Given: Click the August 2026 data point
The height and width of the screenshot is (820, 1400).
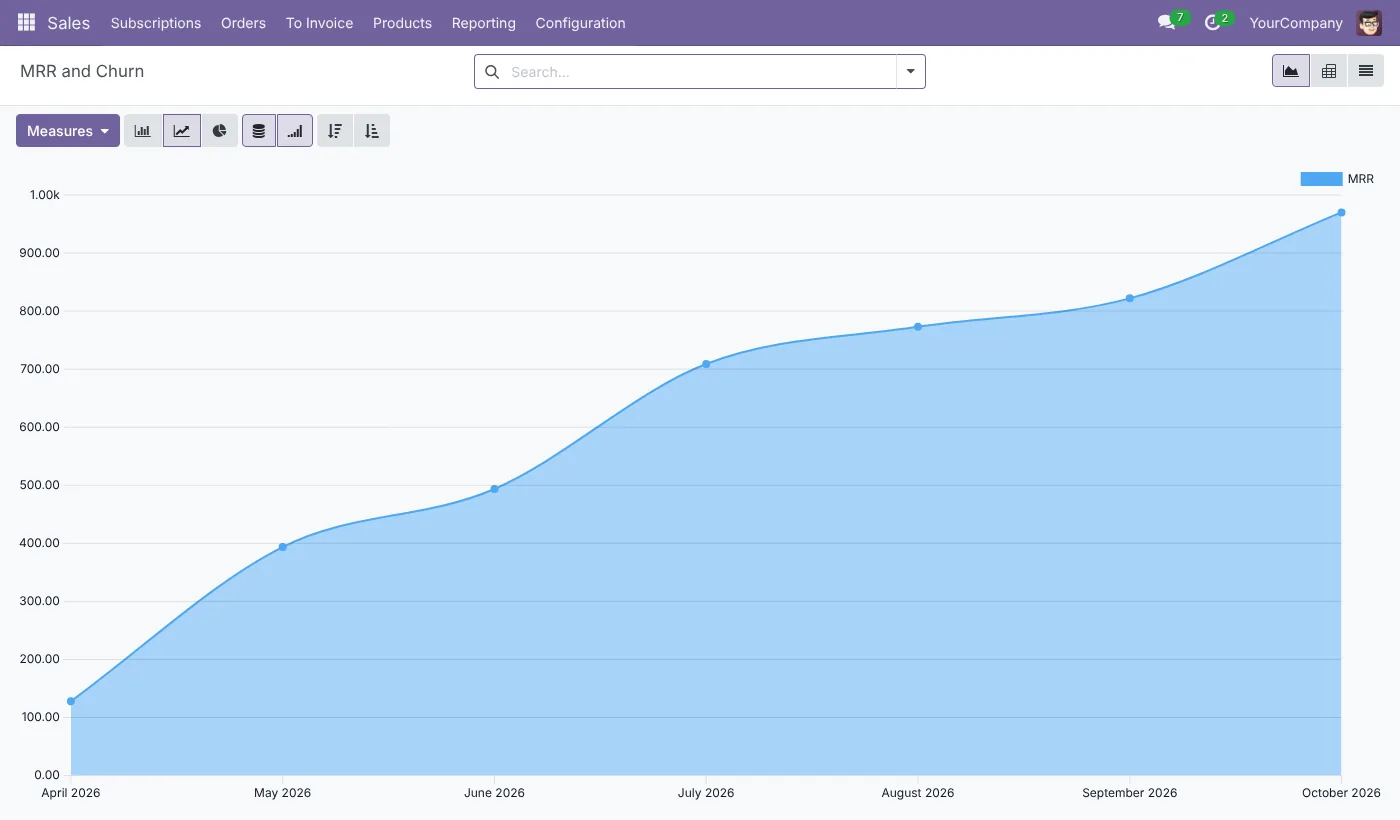Looking at the screenshot, I should point(918,327).
